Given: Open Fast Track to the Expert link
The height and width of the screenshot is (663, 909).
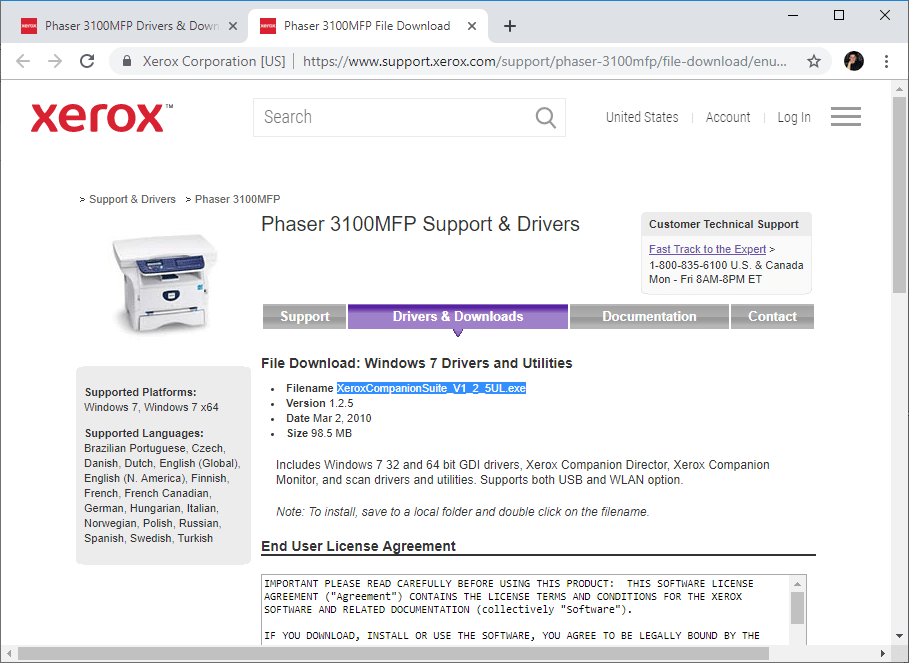Looking at the screenshot, I should (707, 249).
